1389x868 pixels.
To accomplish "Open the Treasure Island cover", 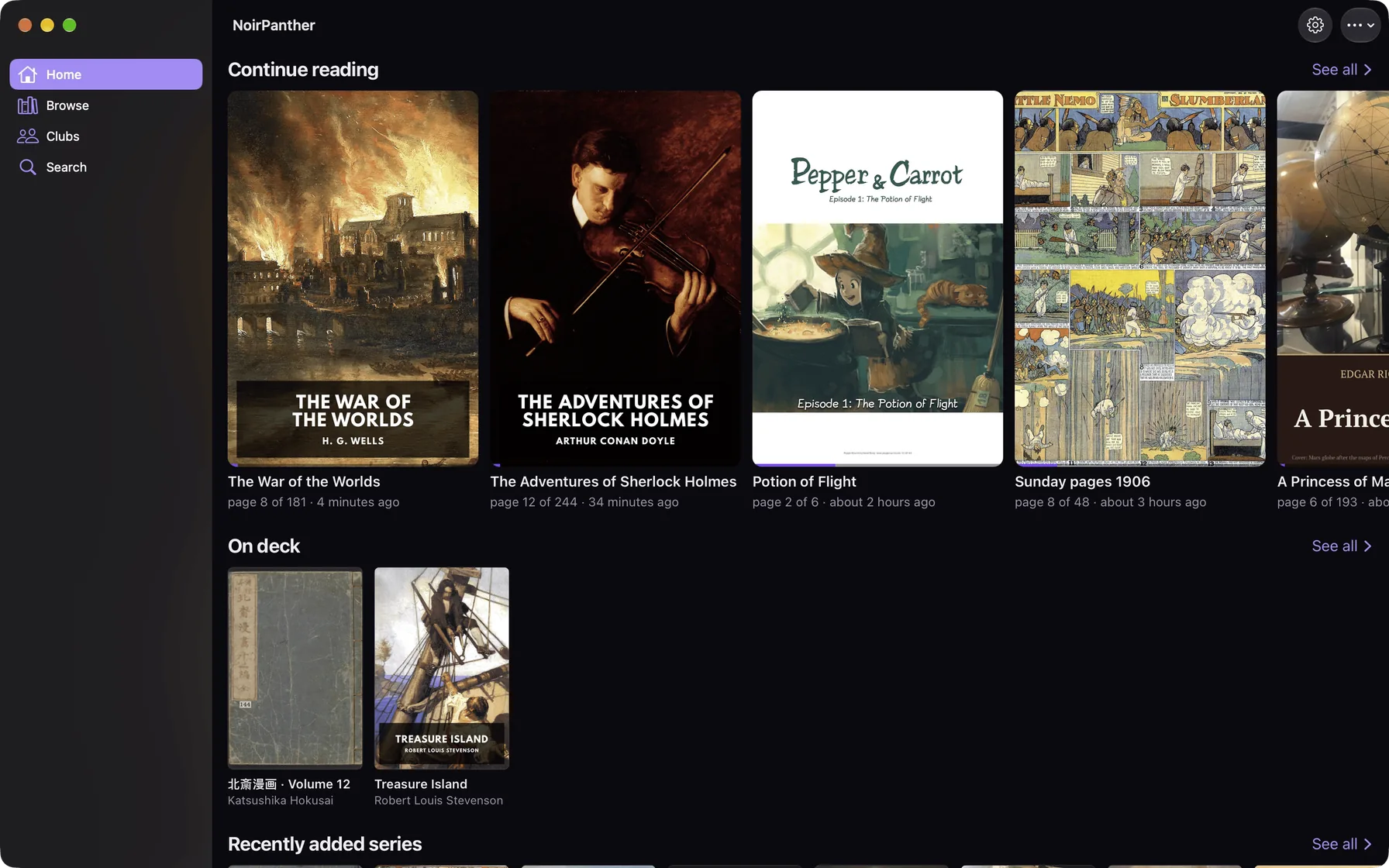I will 442,668.
